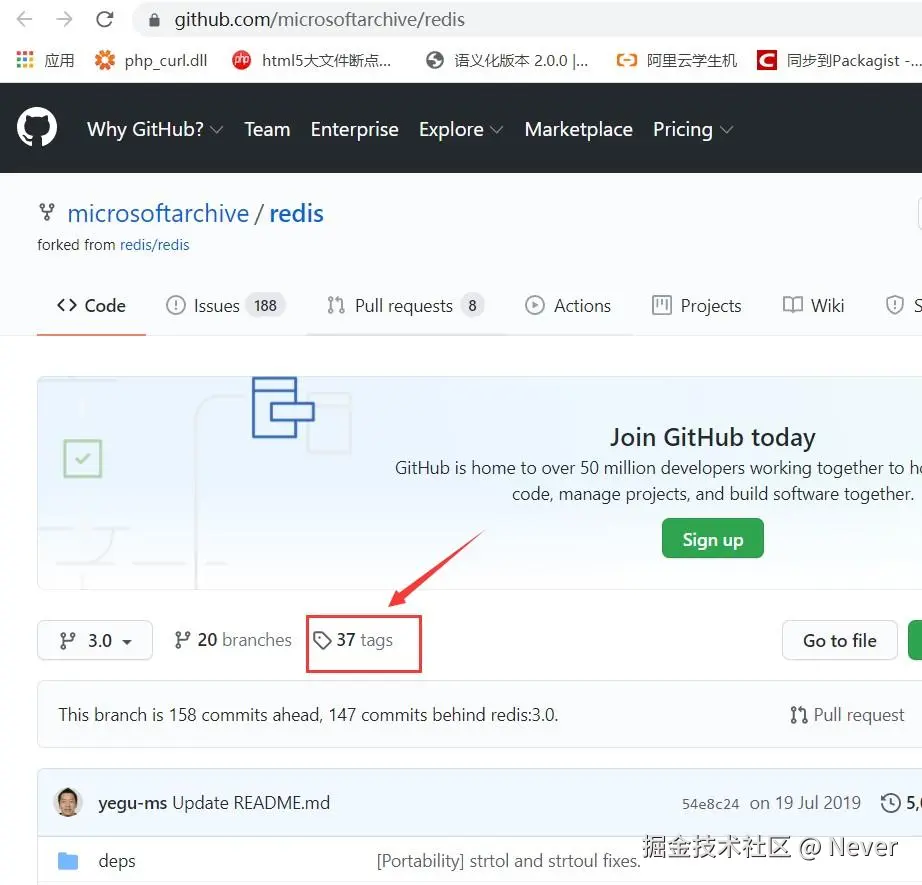Open the 20 branches link
Viewport: 922px width, 885px height.
tap(233, 640)
